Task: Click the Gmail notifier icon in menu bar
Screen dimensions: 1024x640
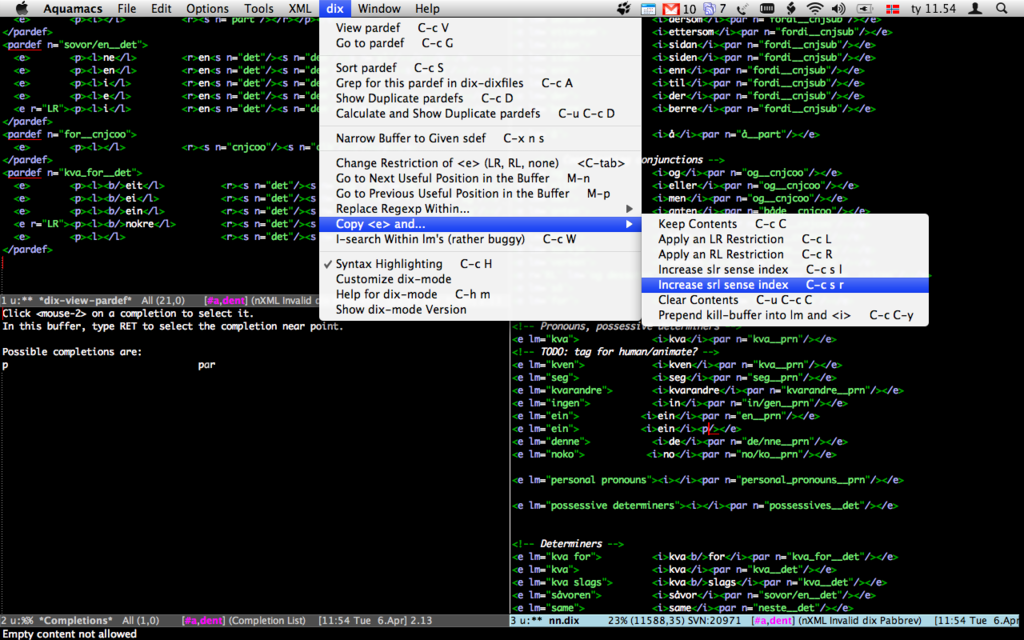Action: (x=672, y=9)
